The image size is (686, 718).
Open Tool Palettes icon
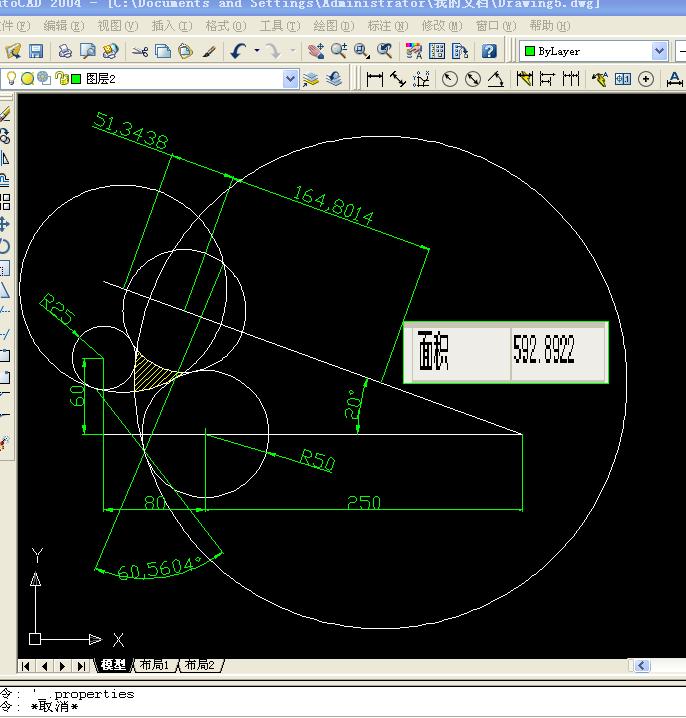click(460, 51)
